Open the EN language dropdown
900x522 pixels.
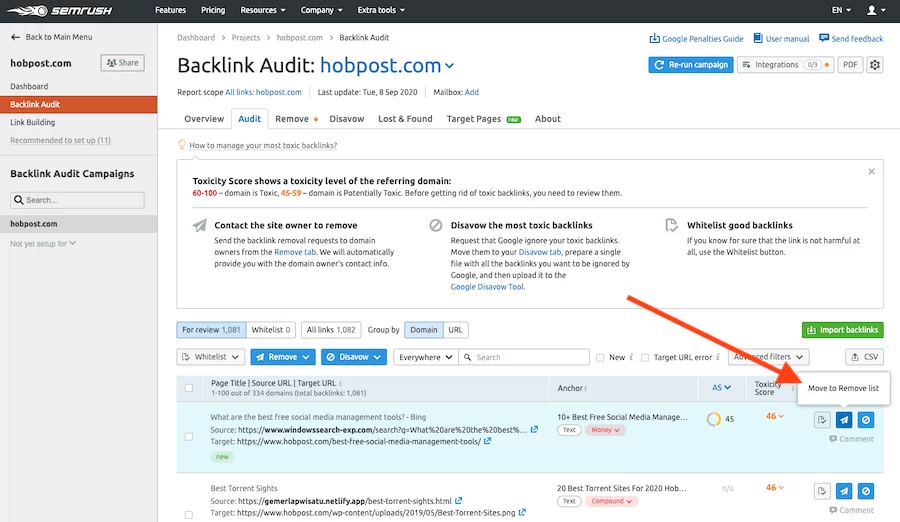tap(841, 10)
